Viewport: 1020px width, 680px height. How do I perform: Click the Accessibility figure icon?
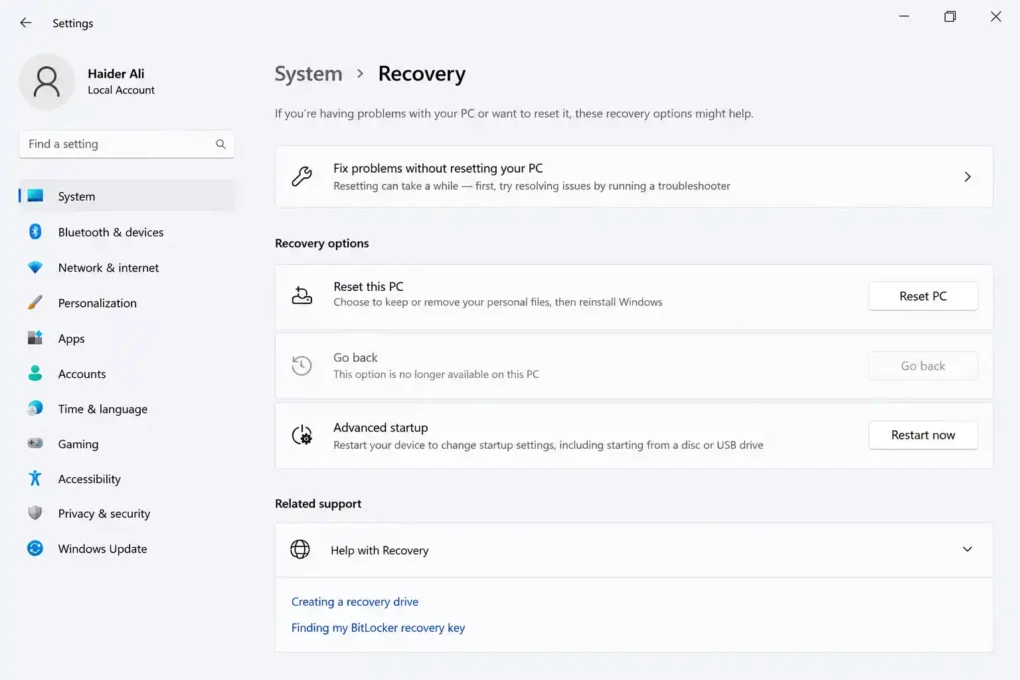35,478
